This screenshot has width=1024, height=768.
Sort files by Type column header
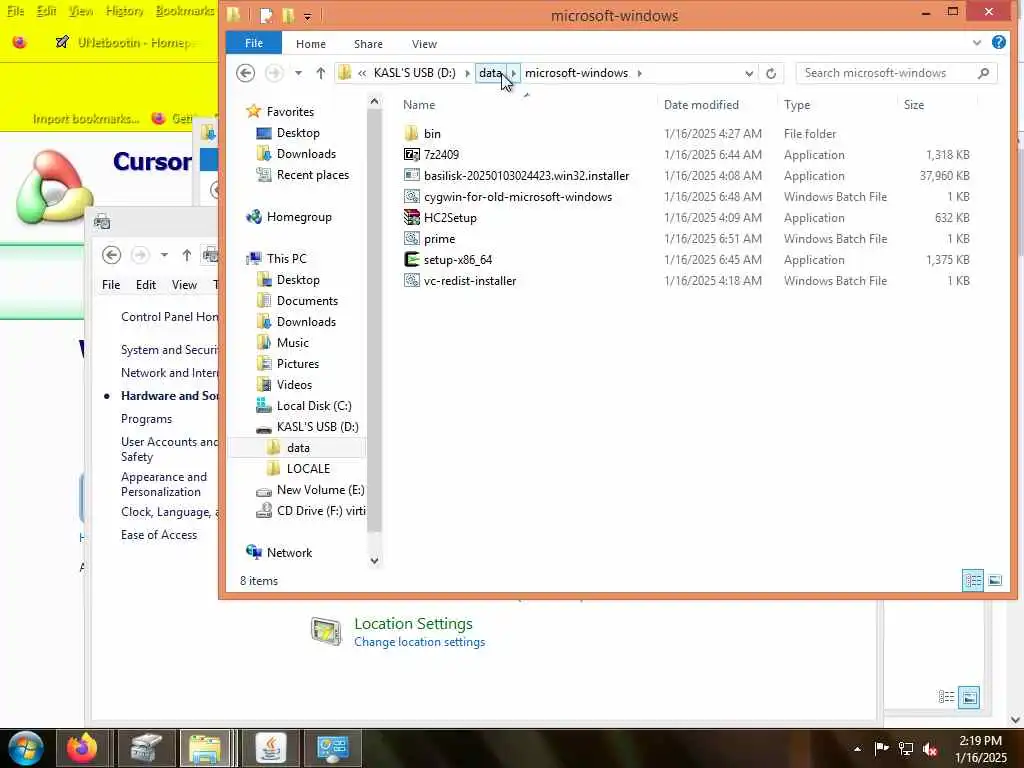797,104
